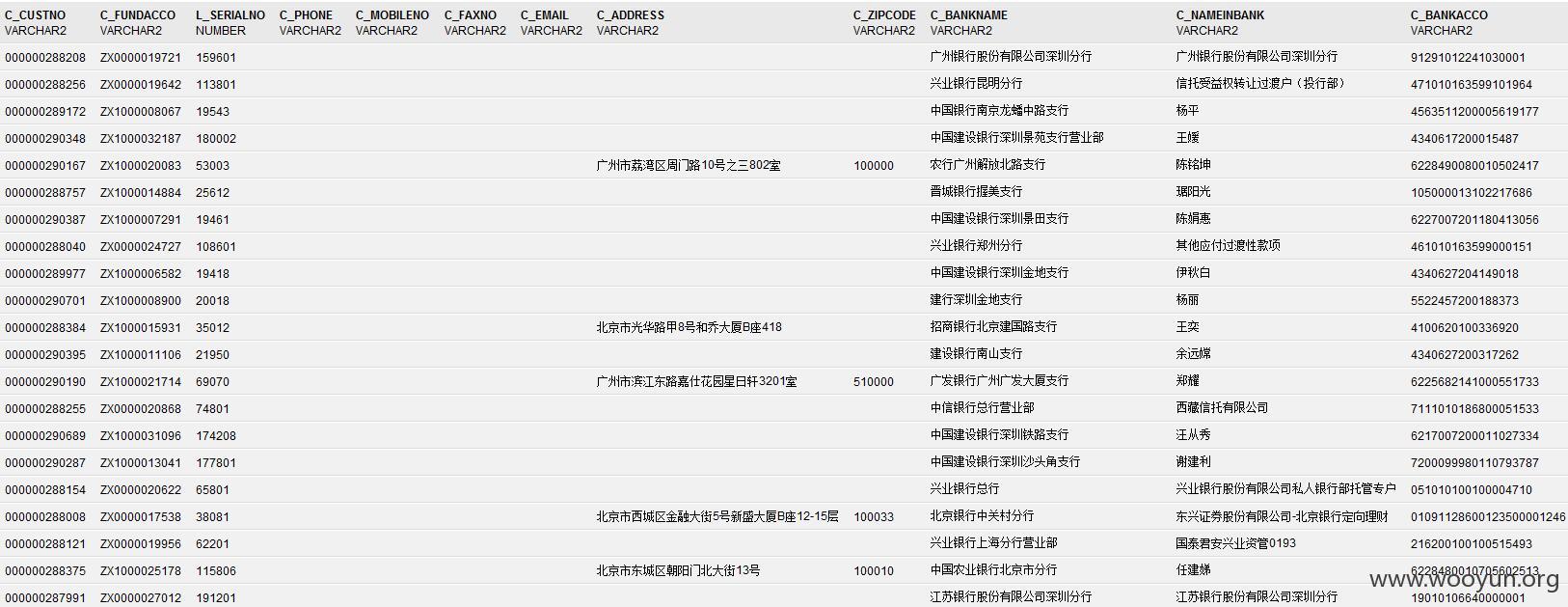Viewport: 1568px width, 607px height.
Task: Click the C_FUNDACCO column header
Action: [138, 15]
